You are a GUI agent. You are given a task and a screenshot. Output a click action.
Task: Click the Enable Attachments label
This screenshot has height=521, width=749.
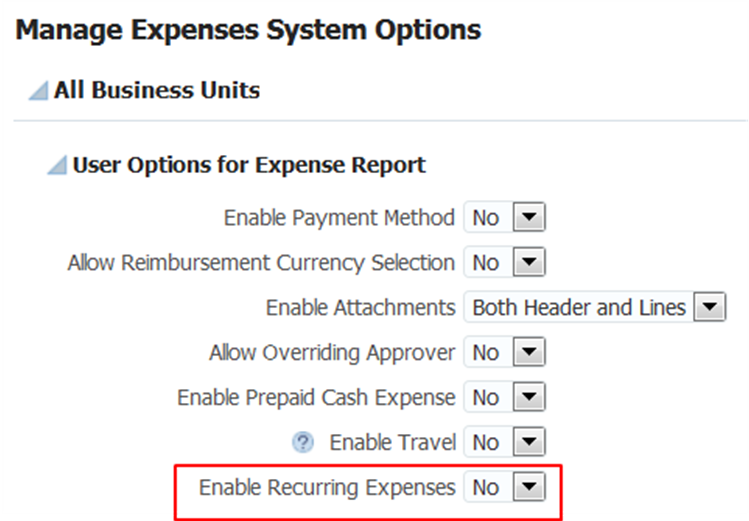click(x=360, y=308)
